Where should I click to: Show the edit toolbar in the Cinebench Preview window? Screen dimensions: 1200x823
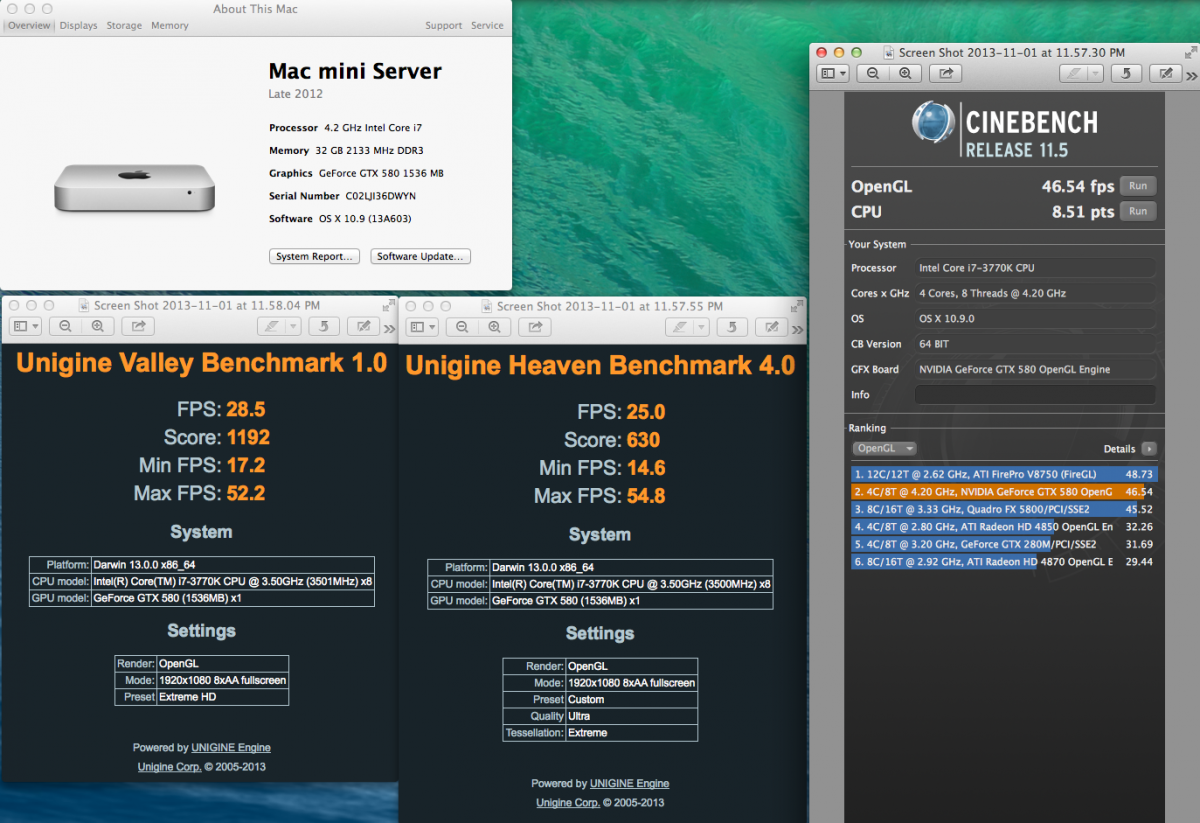point(1165,73)
